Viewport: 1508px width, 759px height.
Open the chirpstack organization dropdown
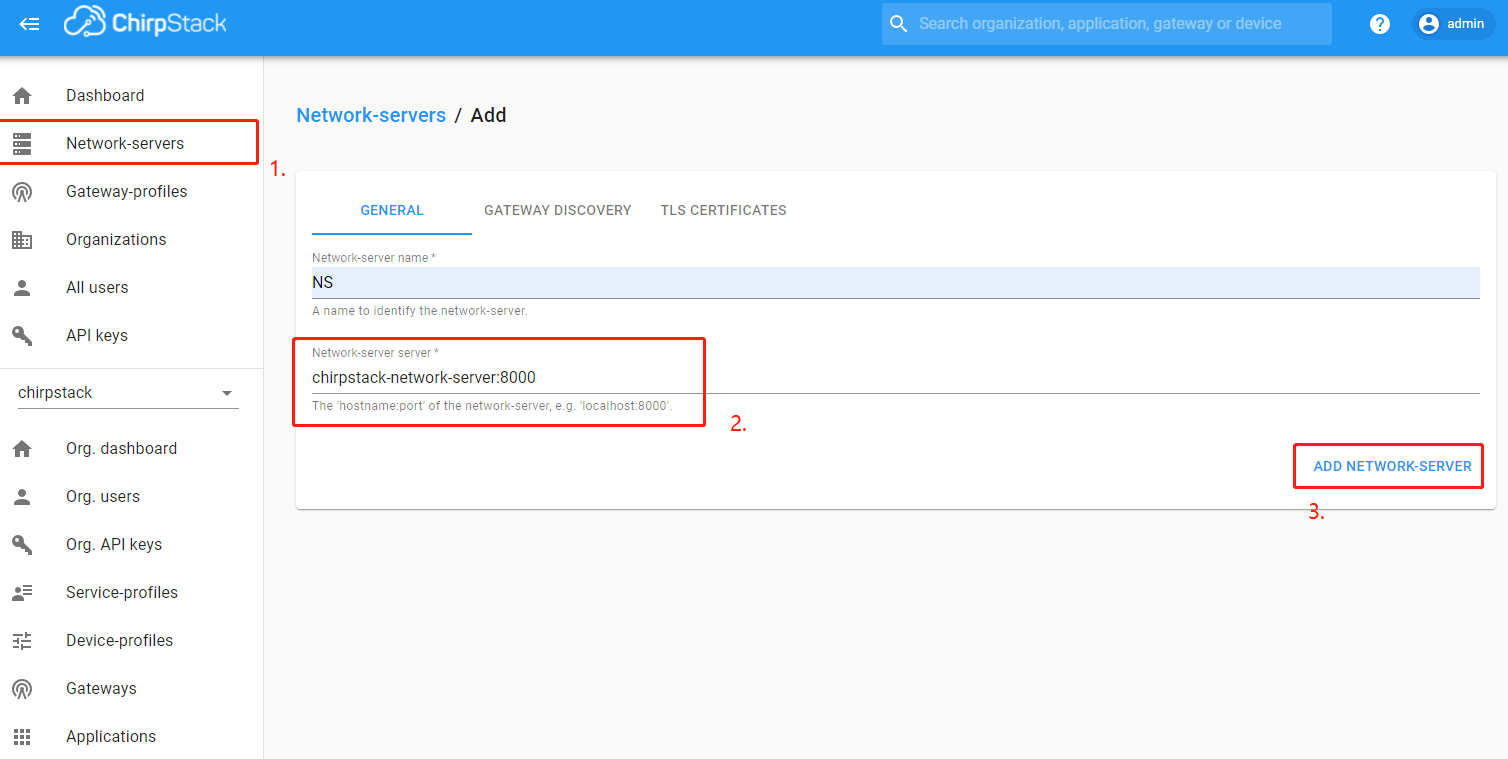tap(128, 393)
